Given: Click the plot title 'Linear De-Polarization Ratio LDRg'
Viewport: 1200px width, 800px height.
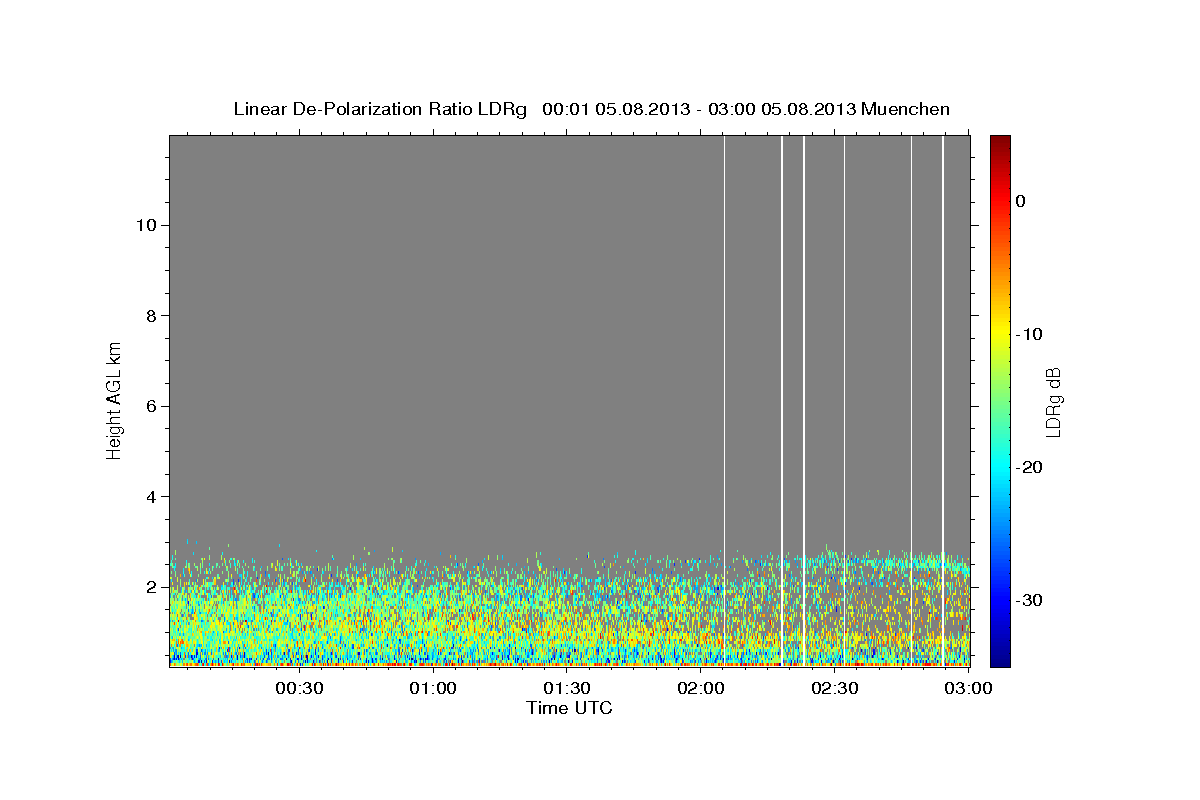Looking at the screenshot, I should (x=380, y=109).
